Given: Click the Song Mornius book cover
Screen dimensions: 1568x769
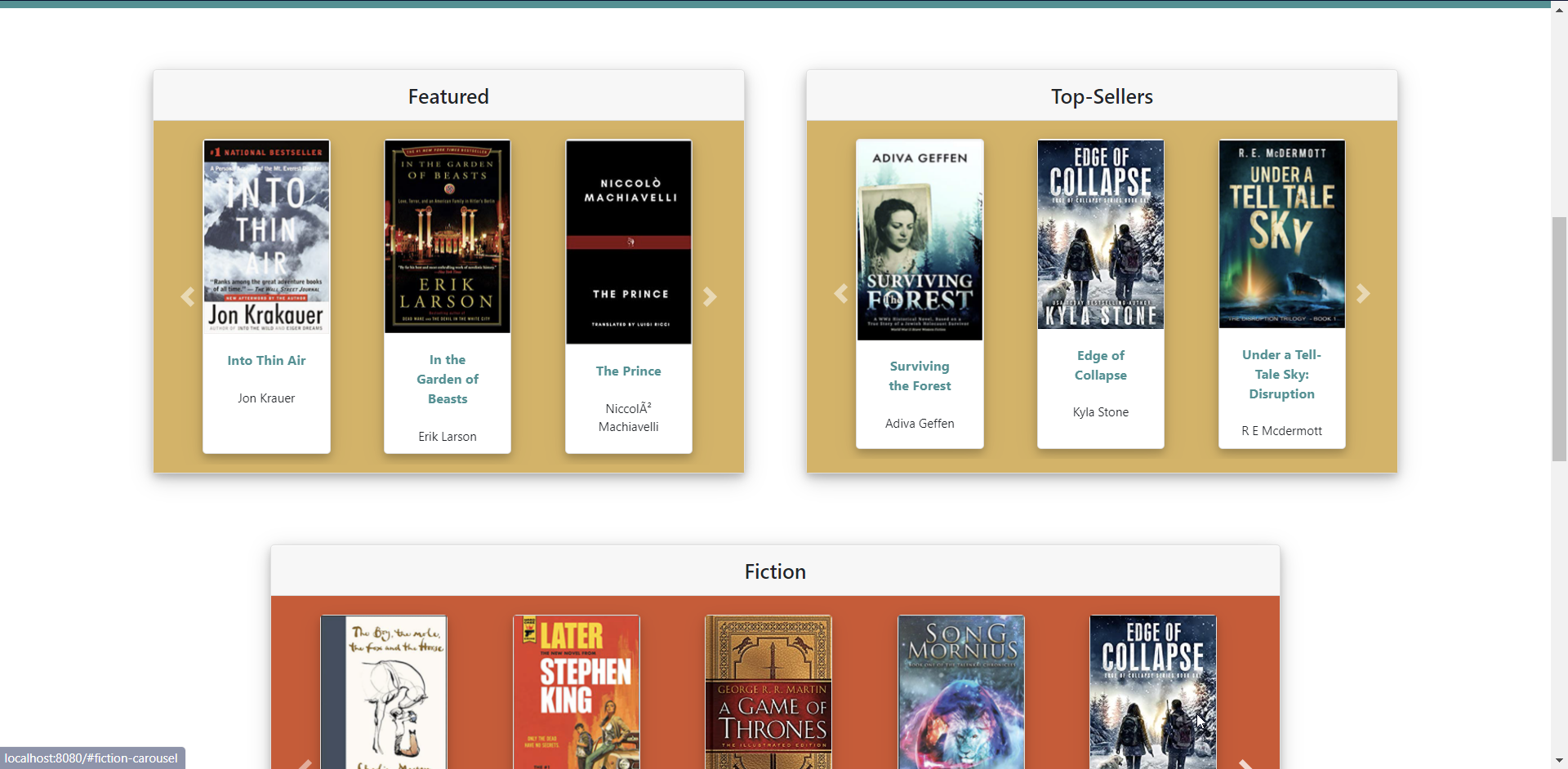Looking at the screenshot, I should tap(961, 692).
